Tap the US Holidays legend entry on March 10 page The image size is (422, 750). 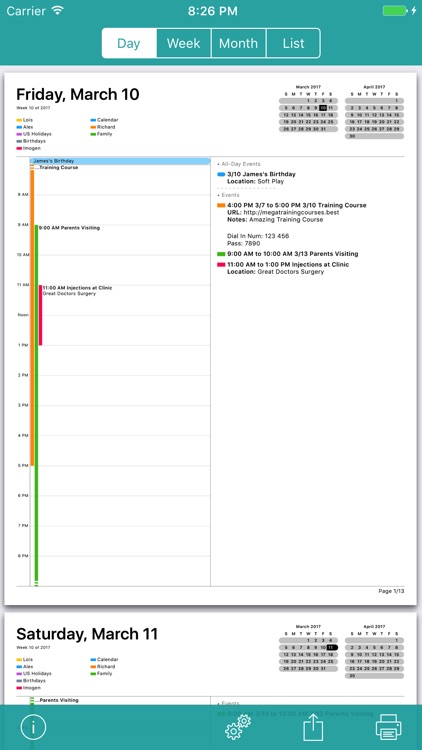click(34, 134)
